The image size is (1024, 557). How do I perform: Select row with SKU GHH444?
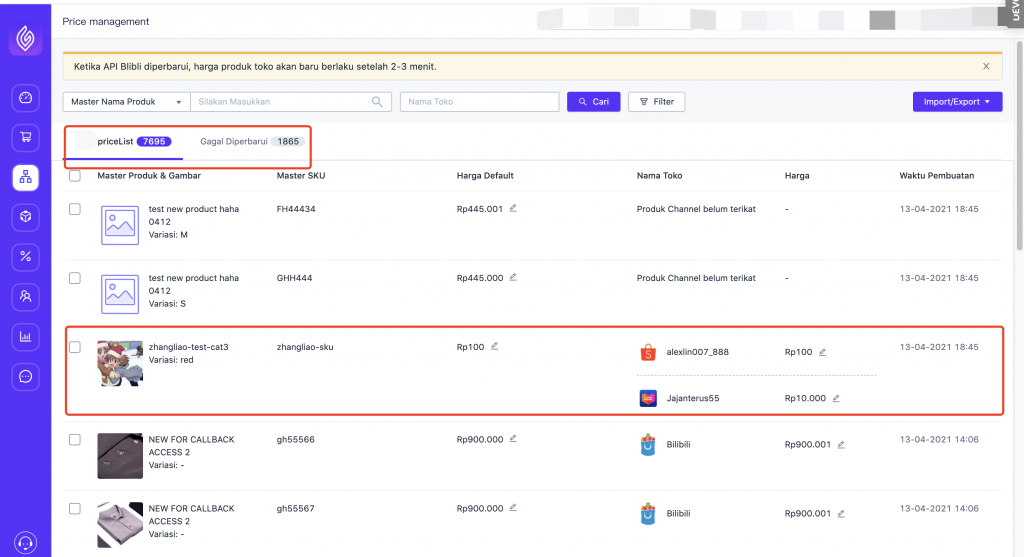click(x=75, y=278)
